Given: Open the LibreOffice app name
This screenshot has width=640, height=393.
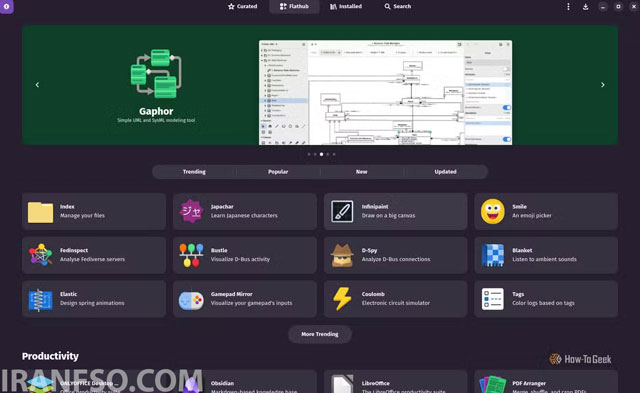Looking at the screenshot, I should pos(376,383).
